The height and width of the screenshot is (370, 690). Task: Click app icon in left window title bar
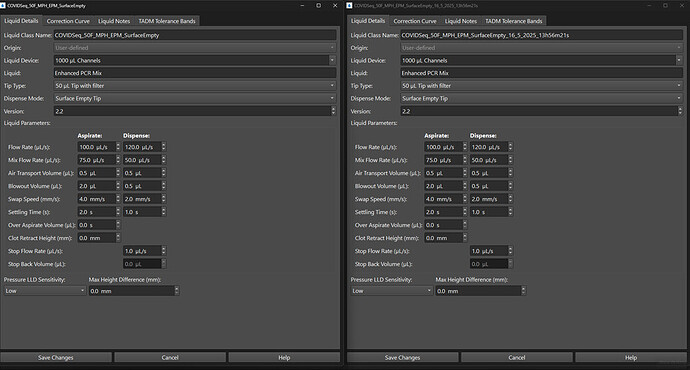tap(3, 5)
